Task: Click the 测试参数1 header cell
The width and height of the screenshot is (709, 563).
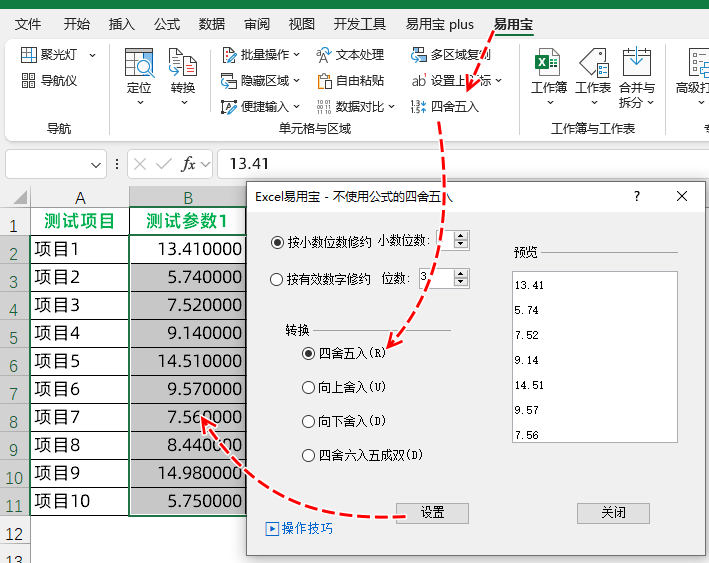Action: (x=188, y=221)
